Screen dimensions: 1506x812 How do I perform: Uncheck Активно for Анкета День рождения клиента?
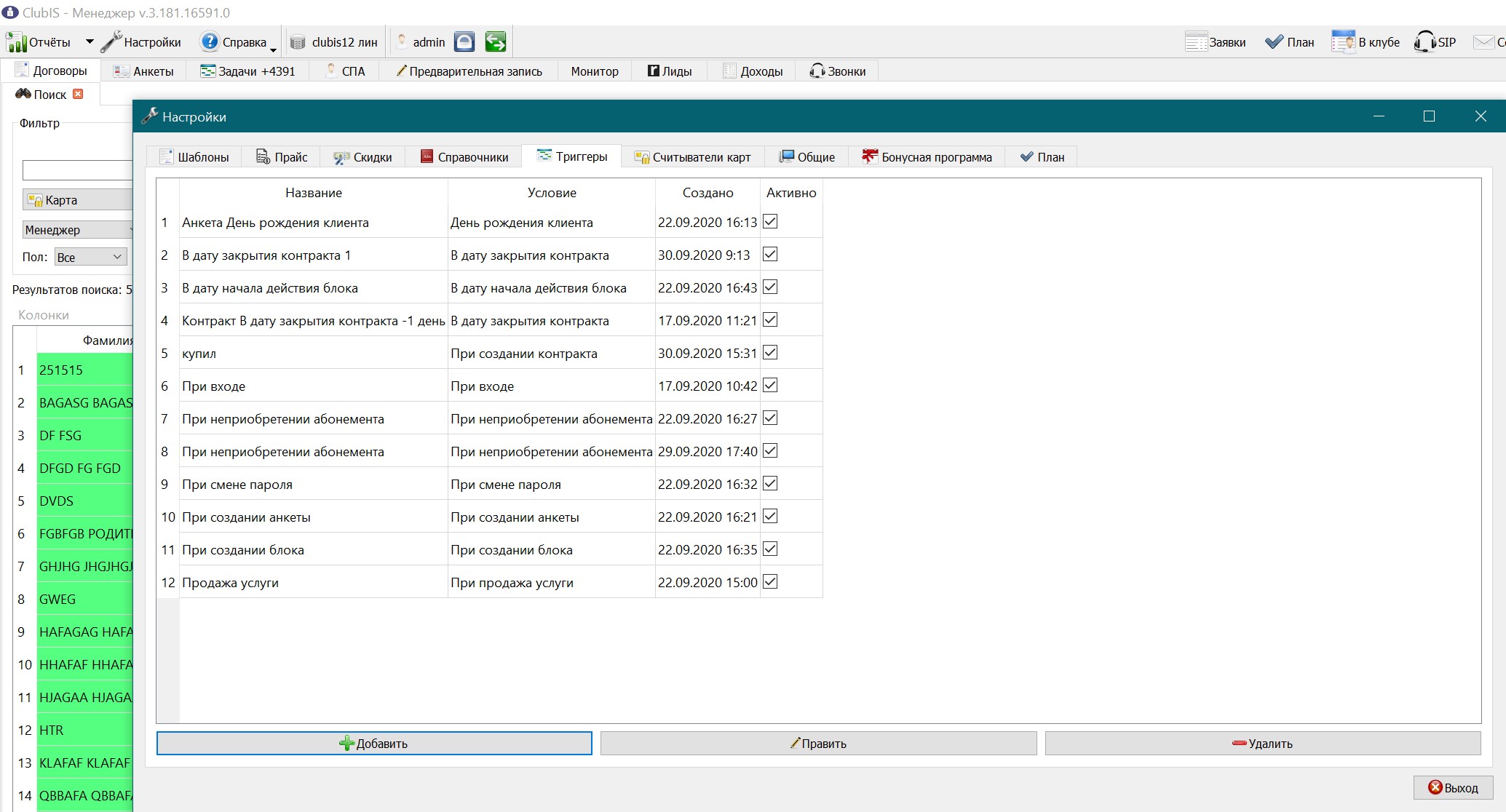point(770,221)
